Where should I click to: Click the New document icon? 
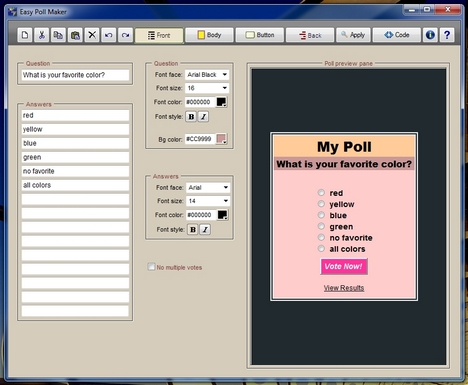click(x=25, y=35)
